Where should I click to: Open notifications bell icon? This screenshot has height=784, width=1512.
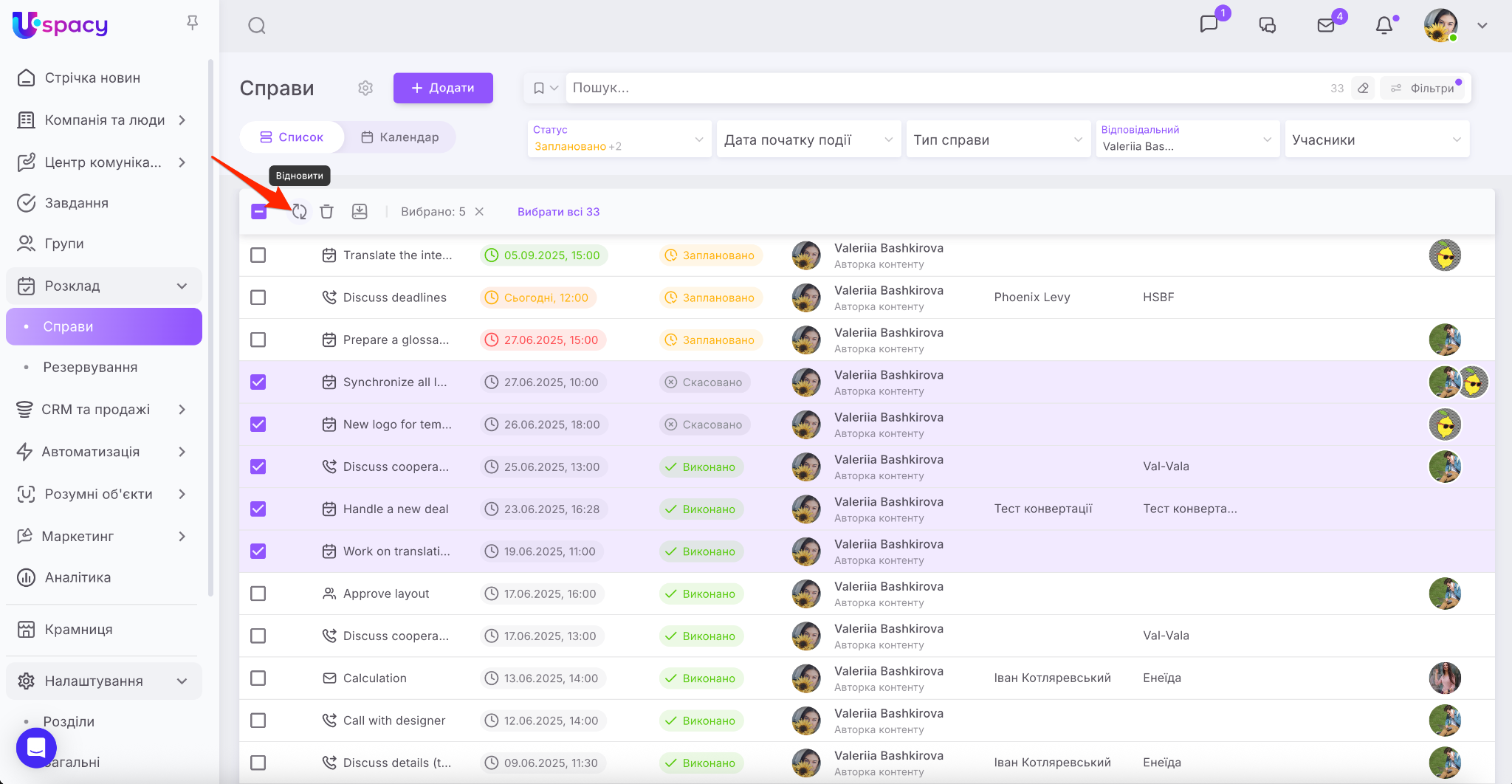(1384, 26)
